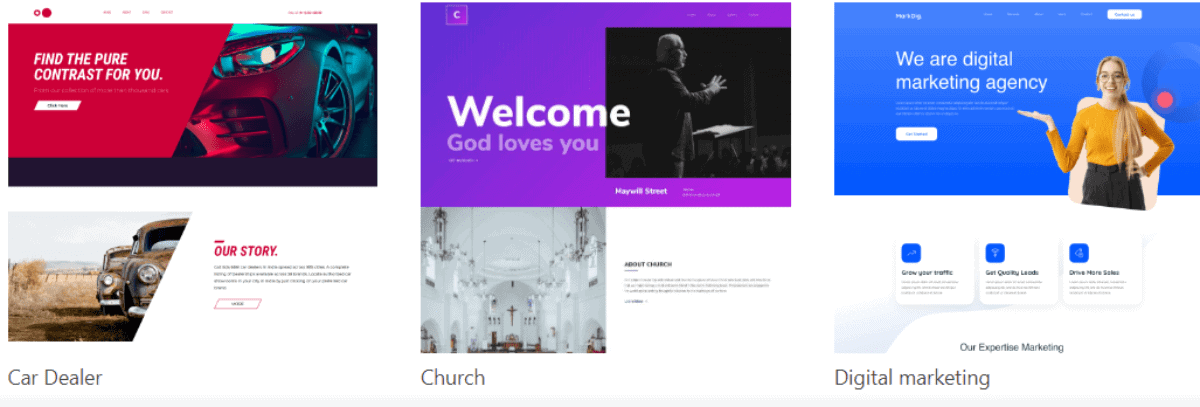Click the 'Get Started' button on blue hero
Screen dimensions: 1200x407
point(916,134)
